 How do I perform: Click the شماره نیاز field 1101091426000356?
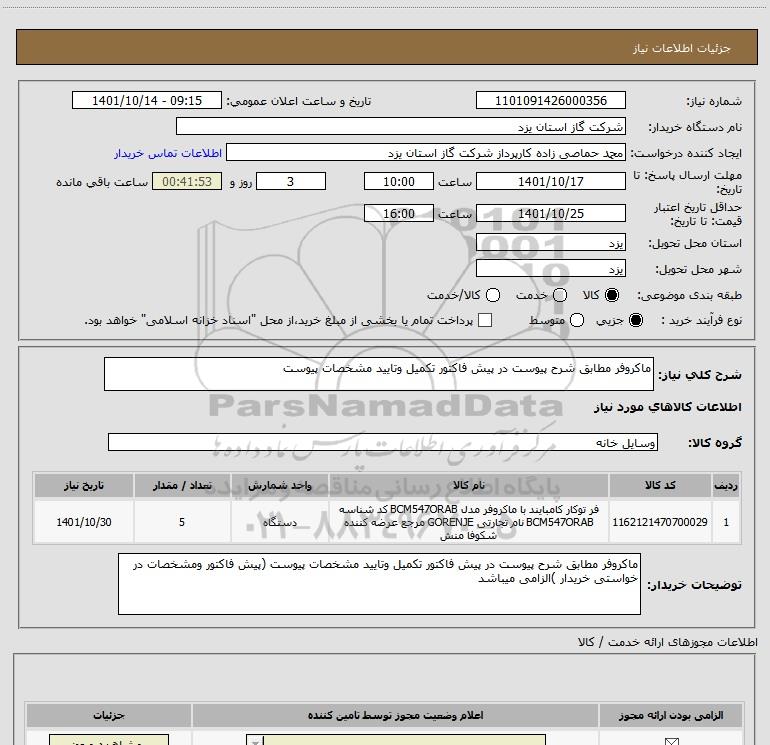[550, 101]
